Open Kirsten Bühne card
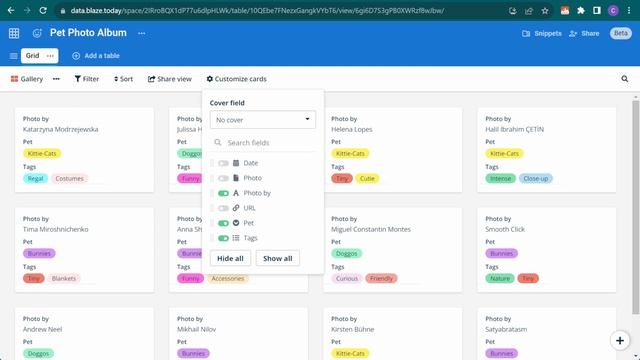This screenshot has width=640, height=360. tap(393, 334)
